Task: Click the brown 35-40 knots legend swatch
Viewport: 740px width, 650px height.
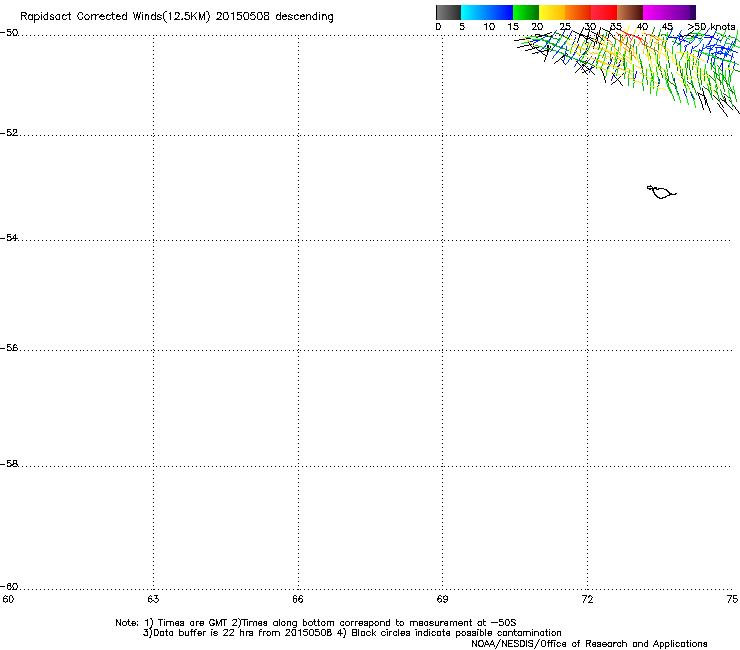Action: coord(630,12)
